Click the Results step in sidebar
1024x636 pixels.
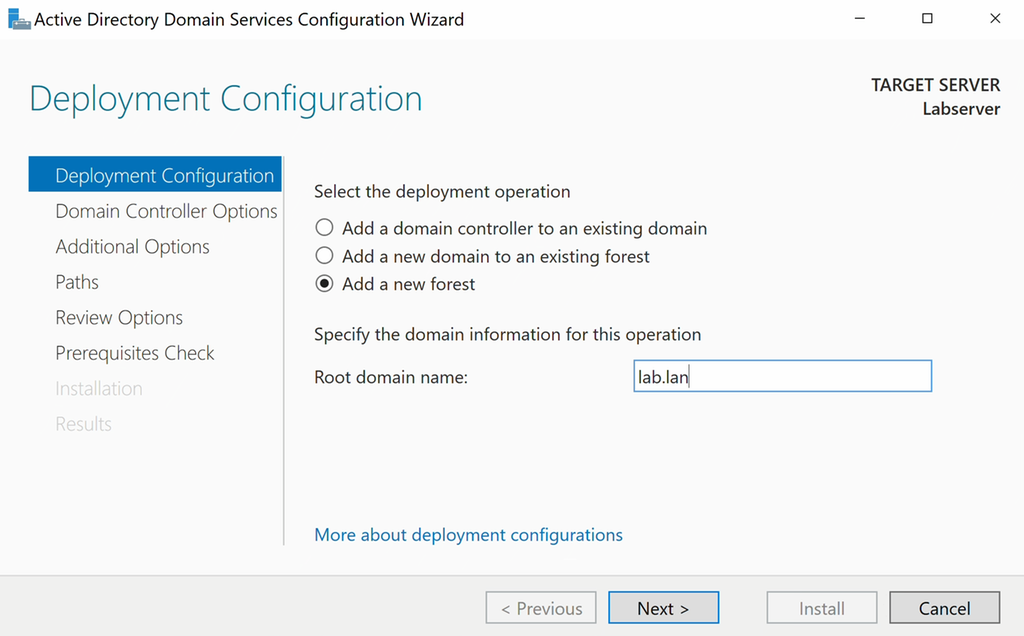point(84,424)
